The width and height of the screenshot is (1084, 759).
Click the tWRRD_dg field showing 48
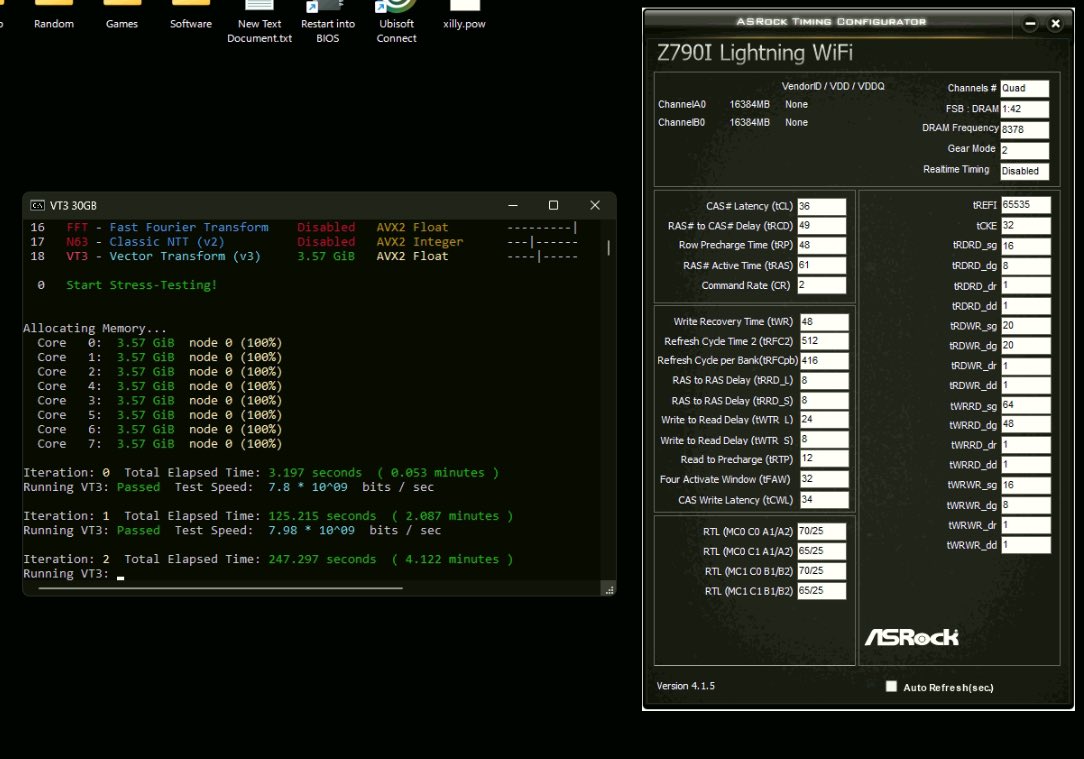click(1026, 425)
